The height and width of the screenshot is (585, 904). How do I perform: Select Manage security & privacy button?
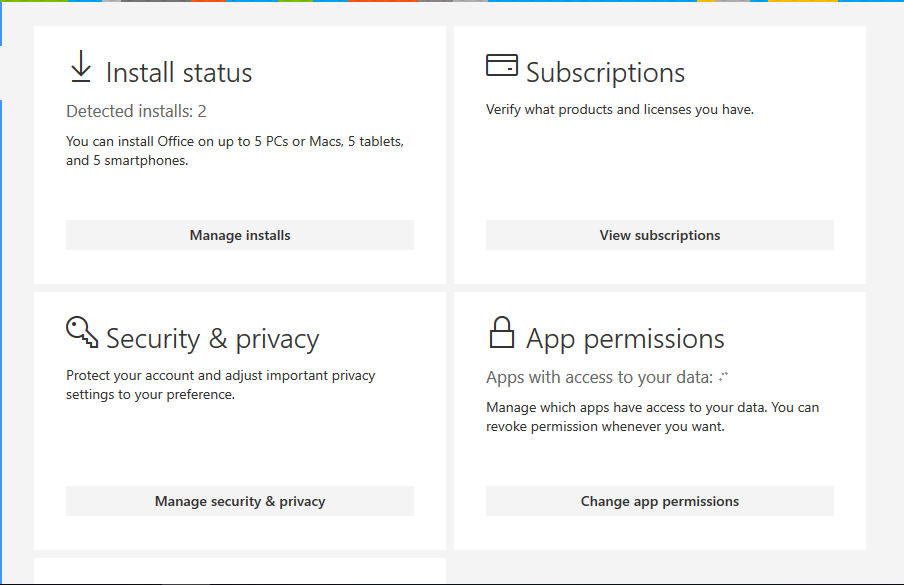point(240,501)
